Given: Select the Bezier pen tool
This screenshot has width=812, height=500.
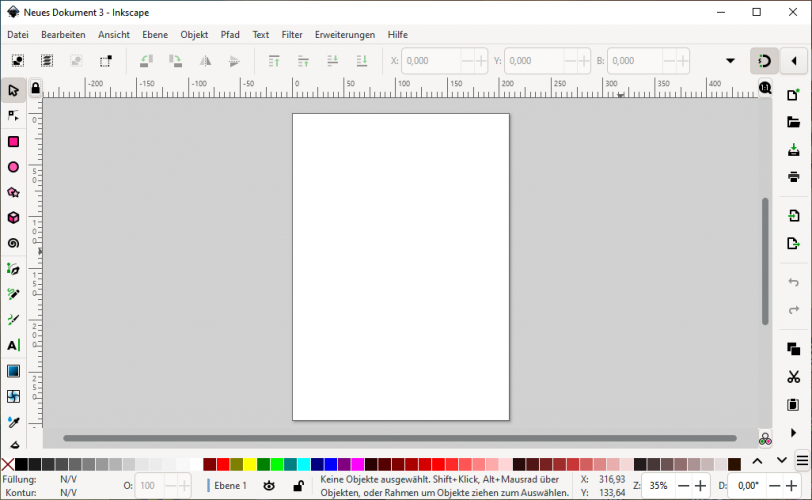Looking at the screenshot, I should 13,269.
